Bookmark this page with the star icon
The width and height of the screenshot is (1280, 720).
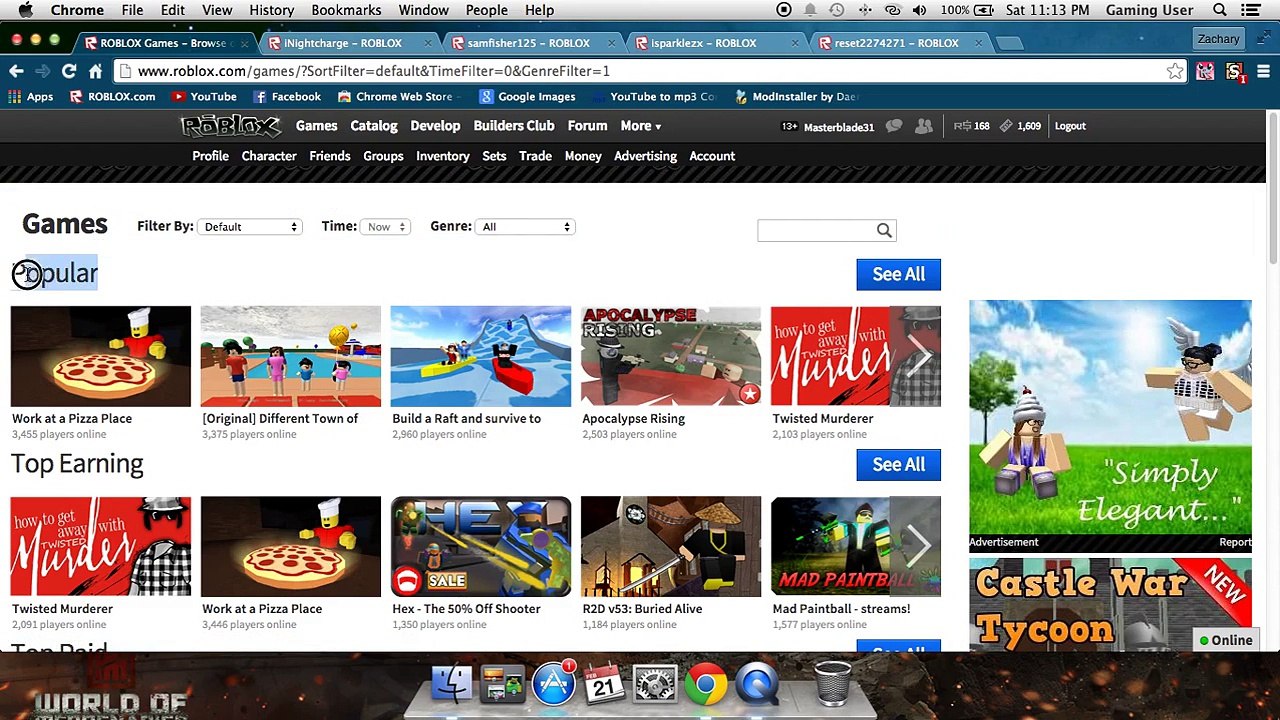(x=1175, y=71)
